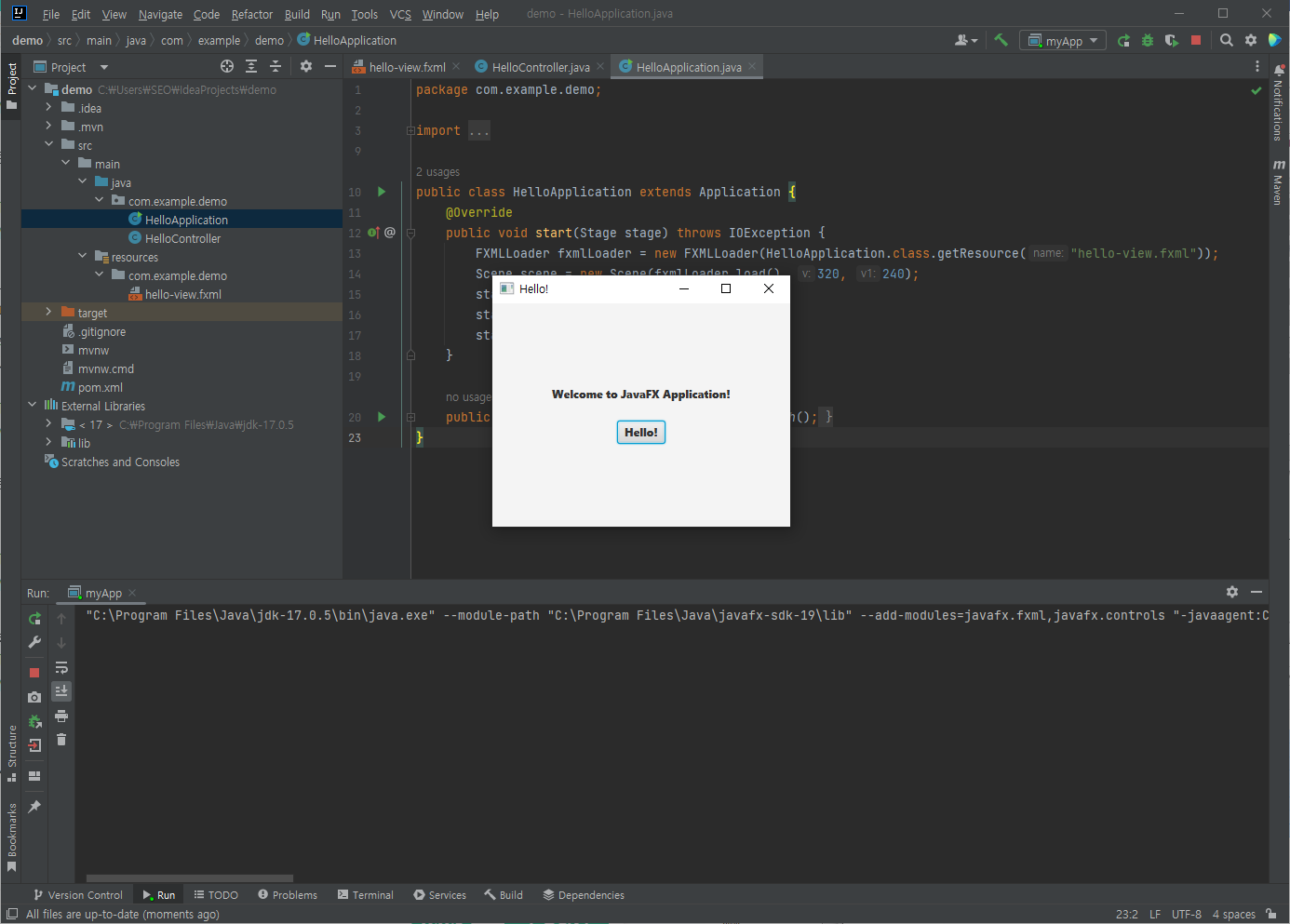Viewport: 1290px width, 924px height.
Task: Open the Terminal tool window button
Action: pyautogui.click(x=365, y=895)
